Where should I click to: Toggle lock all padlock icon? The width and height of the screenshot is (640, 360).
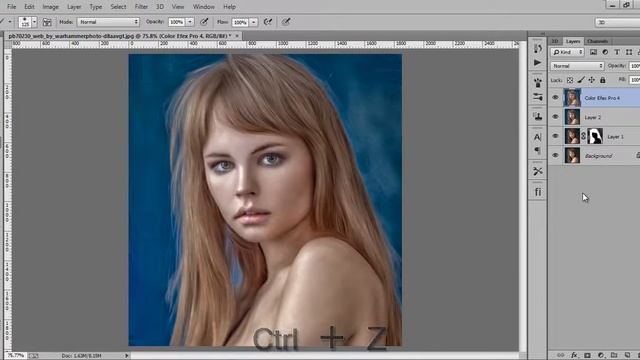tap(602, 80)
